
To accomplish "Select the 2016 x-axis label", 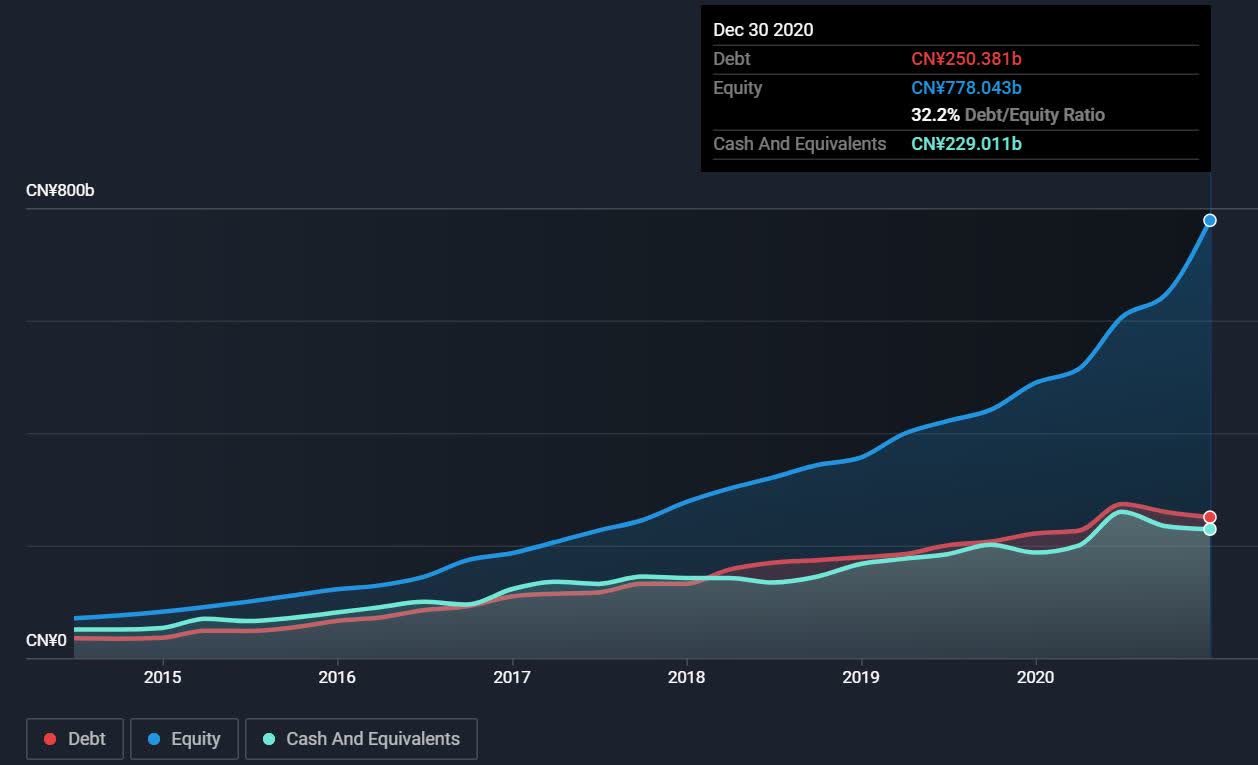I will pyautogui.click(x=337, y=677).
